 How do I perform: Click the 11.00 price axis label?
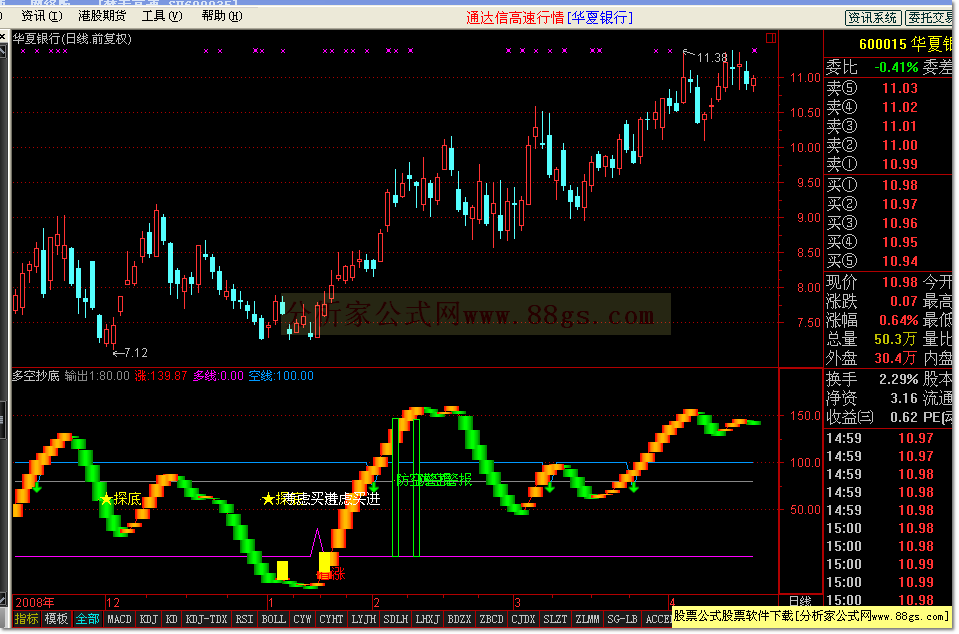pyautogui.click(x=805, y=78)
